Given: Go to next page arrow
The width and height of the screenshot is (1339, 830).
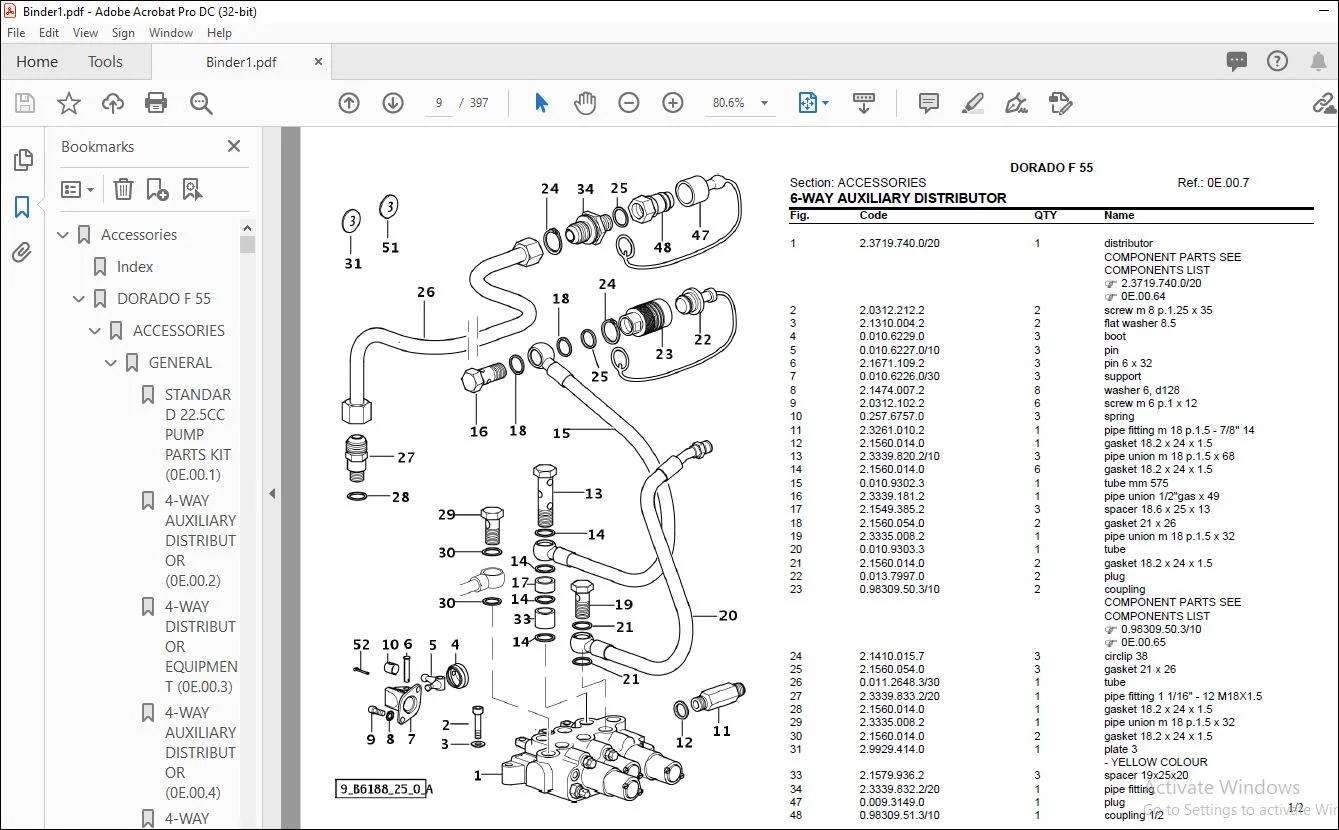Looking at the screenshot, I should pos(393,103).
